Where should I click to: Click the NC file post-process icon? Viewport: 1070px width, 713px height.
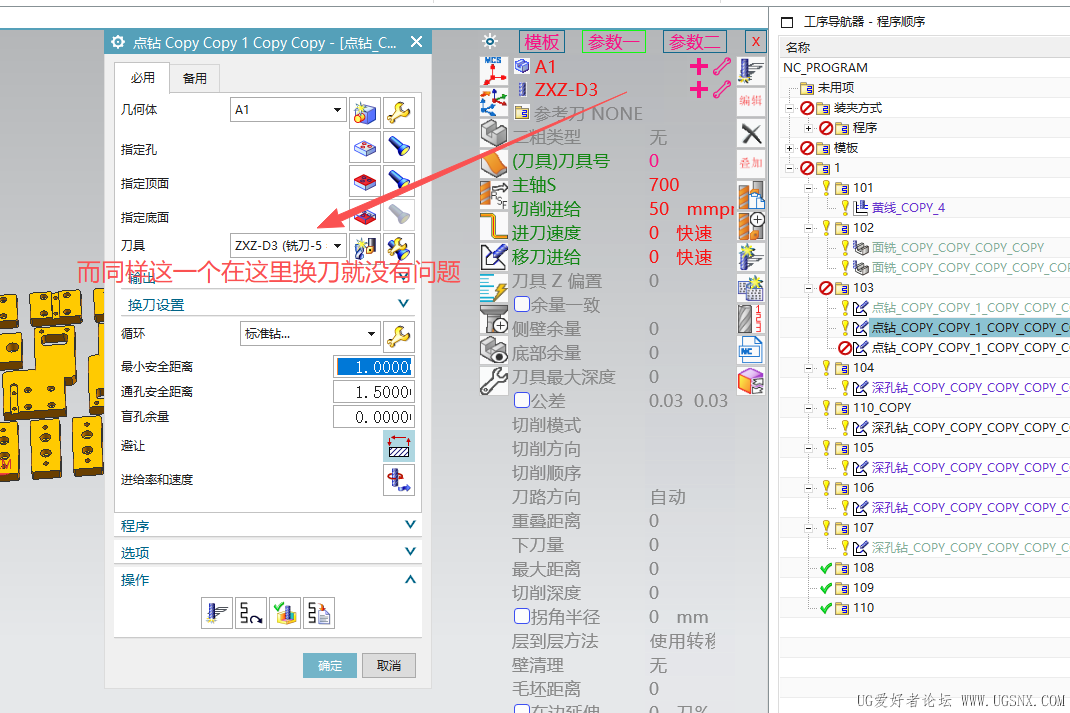pos(751,351)
